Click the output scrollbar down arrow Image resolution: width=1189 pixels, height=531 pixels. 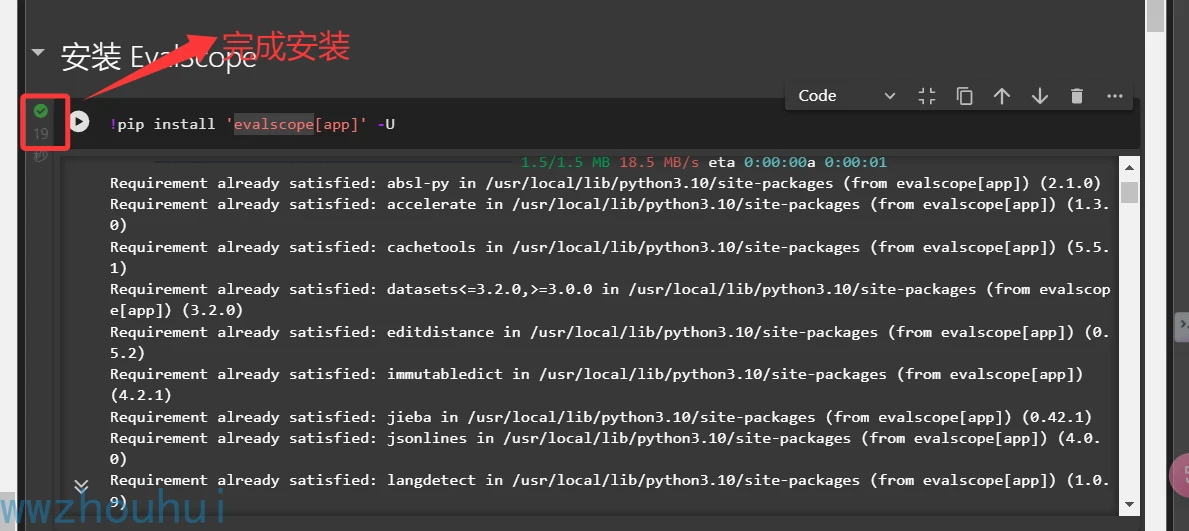pyautogui.click(x=1129, y=504)
